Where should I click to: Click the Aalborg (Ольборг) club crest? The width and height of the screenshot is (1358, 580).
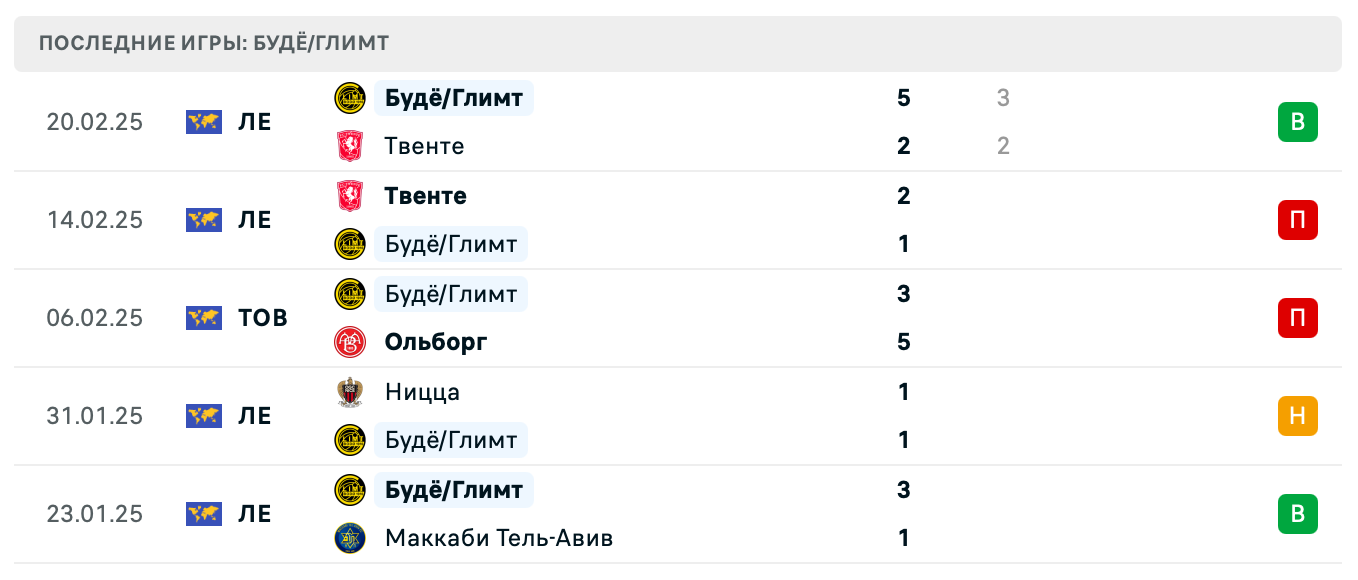point(350,342)
